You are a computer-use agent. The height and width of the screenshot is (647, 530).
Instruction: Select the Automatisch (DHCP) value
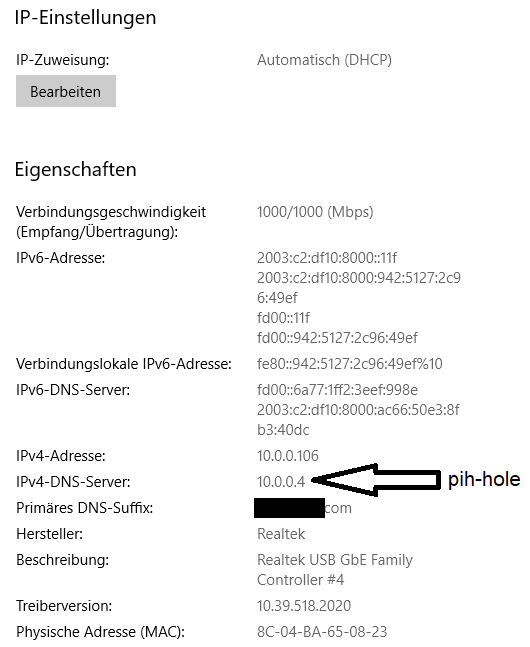click(x=324, y=60)
